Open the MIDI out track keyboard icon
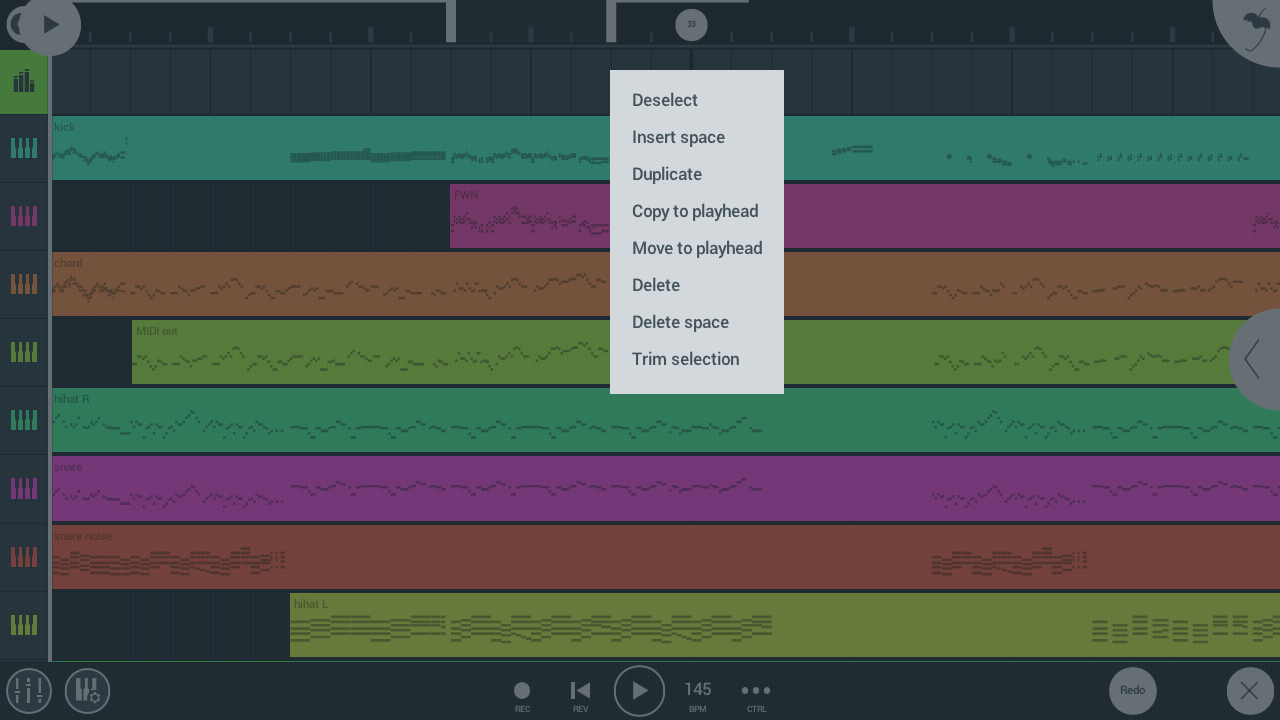The width and height of the screenshot is (1280, 720). point(24,352)
